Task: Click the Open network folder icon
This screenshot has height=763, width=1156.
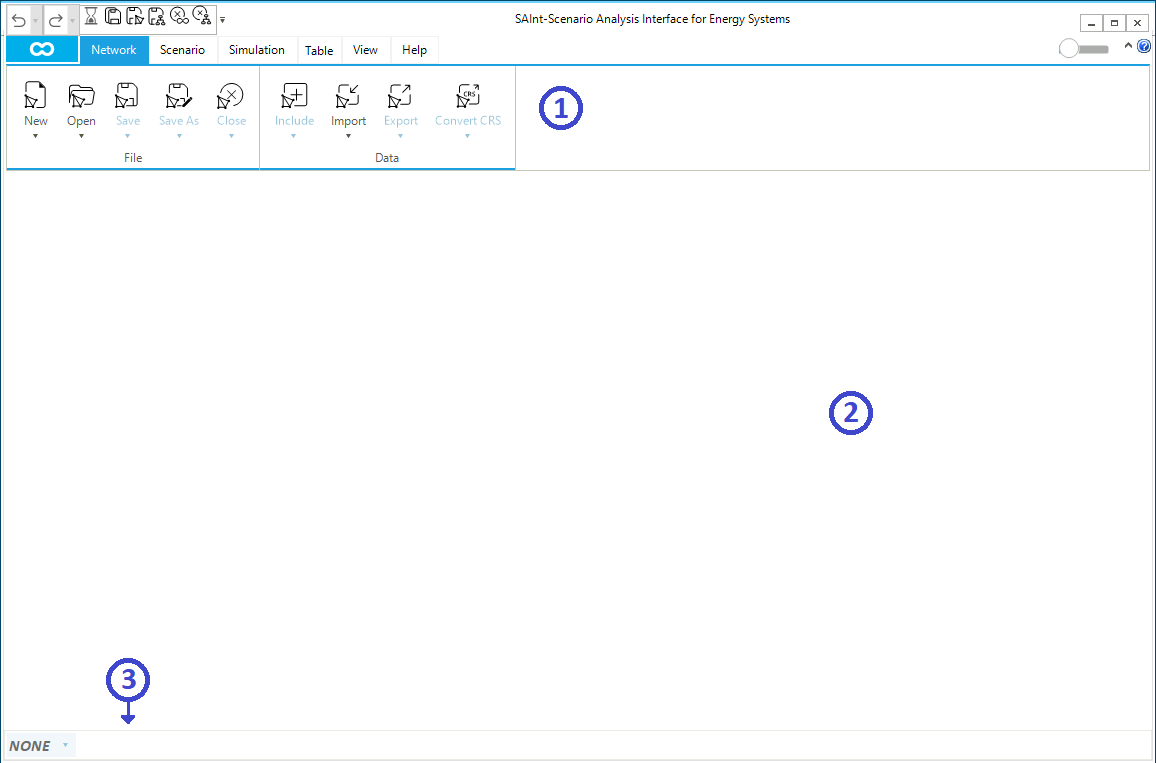Action: (x=81, y=96)
